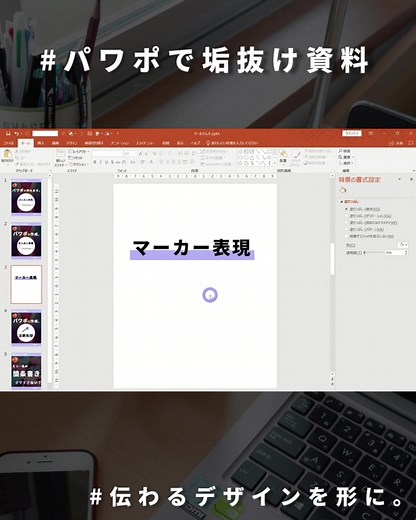416x520 pixels.
Task: Toggle Underline formatting in the Font group
Action: pos(106,162)
